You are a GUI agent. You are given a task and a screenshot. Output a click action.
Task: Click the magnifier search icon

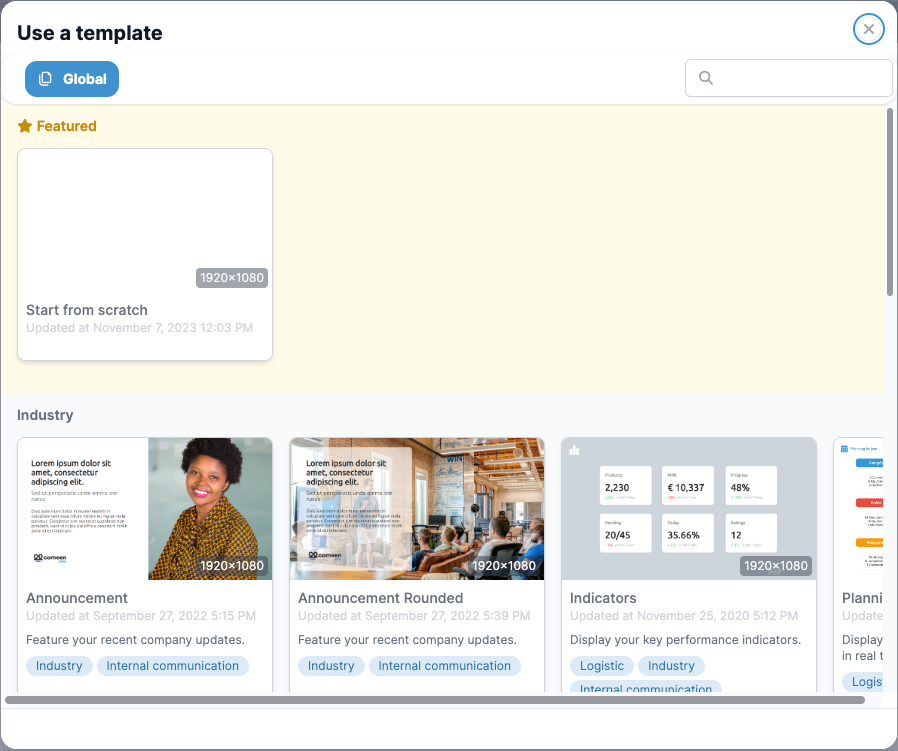click(x=706, y=78)
